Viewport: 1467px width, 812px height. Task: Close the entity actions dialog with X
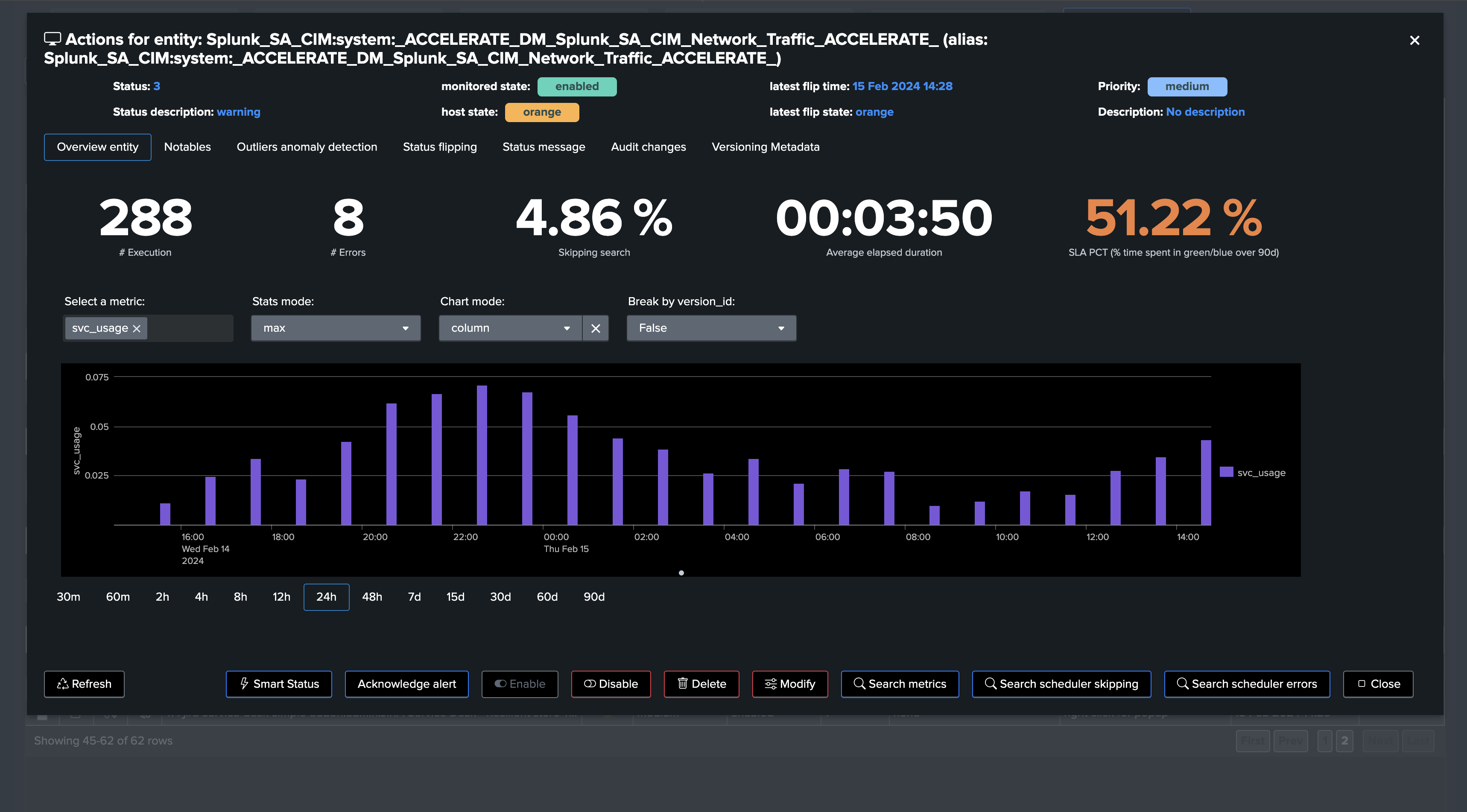(x=1414, y=41)
